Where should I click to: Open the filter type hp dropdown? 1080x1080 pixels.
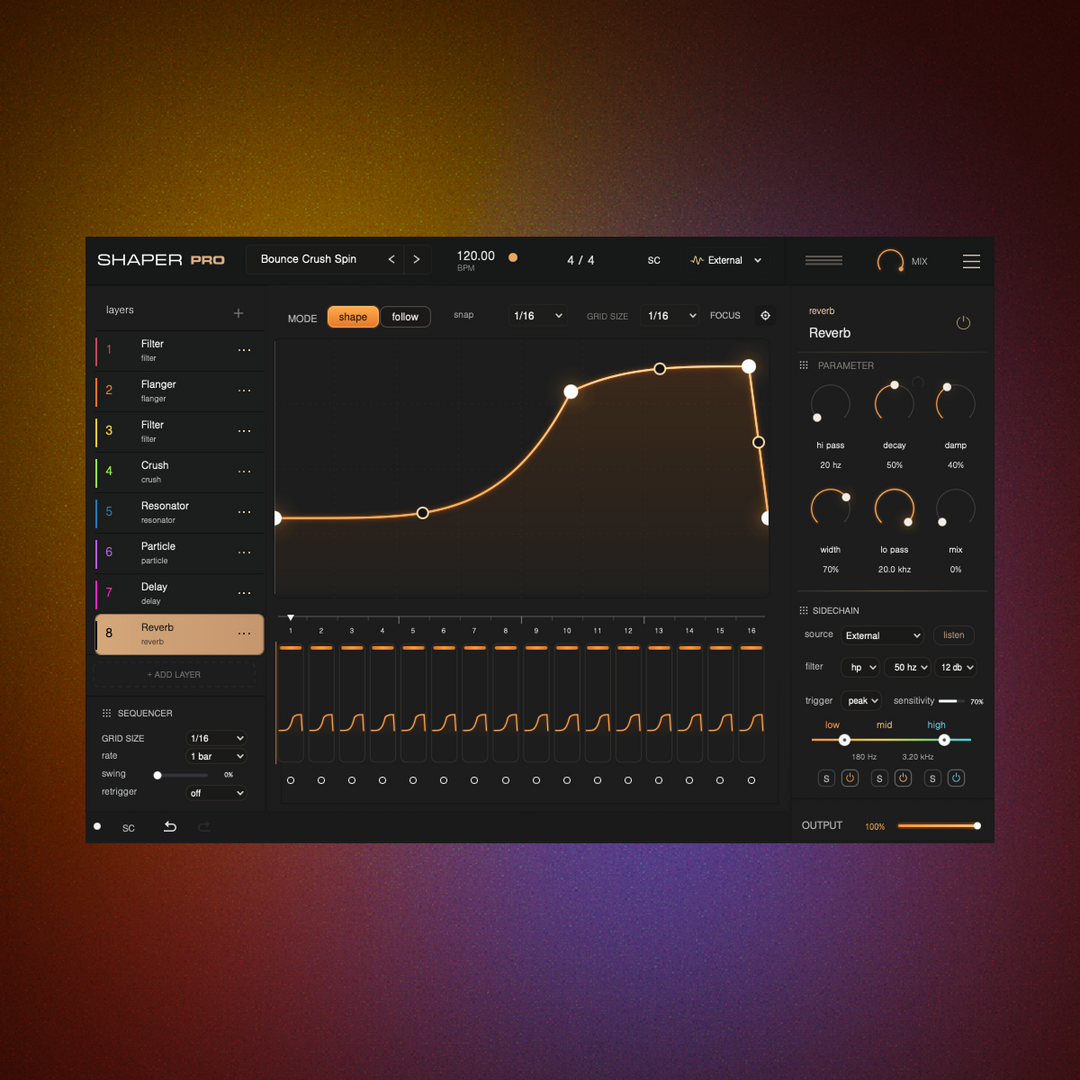tap(860, 667)
